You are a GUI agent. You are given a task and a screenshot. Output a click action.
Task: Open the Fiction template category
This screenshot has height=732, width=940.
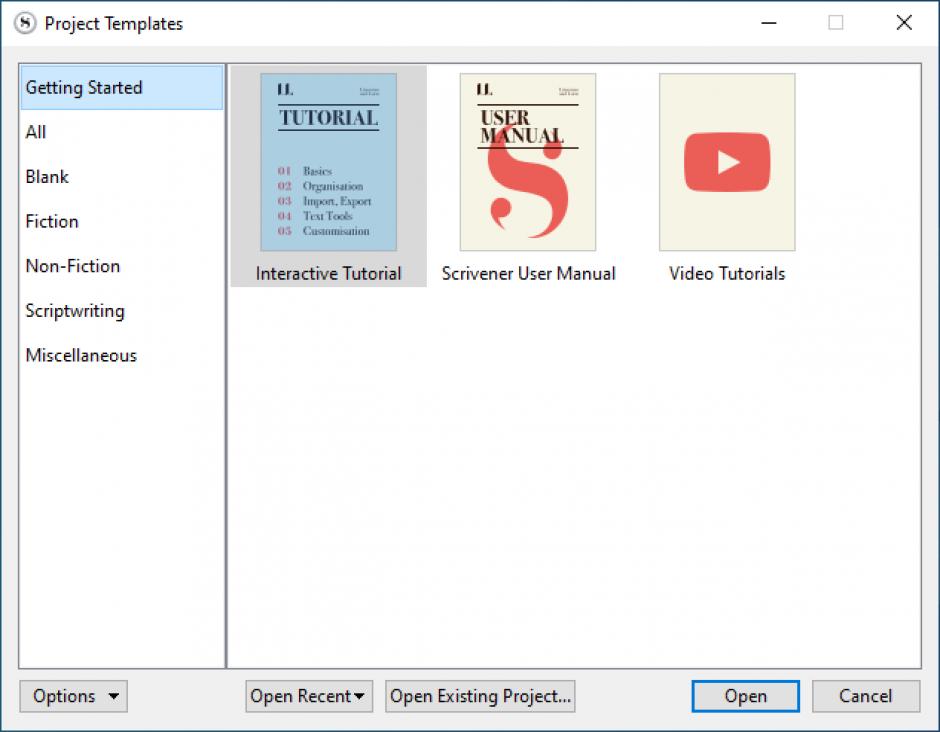(x=52, y=222)
